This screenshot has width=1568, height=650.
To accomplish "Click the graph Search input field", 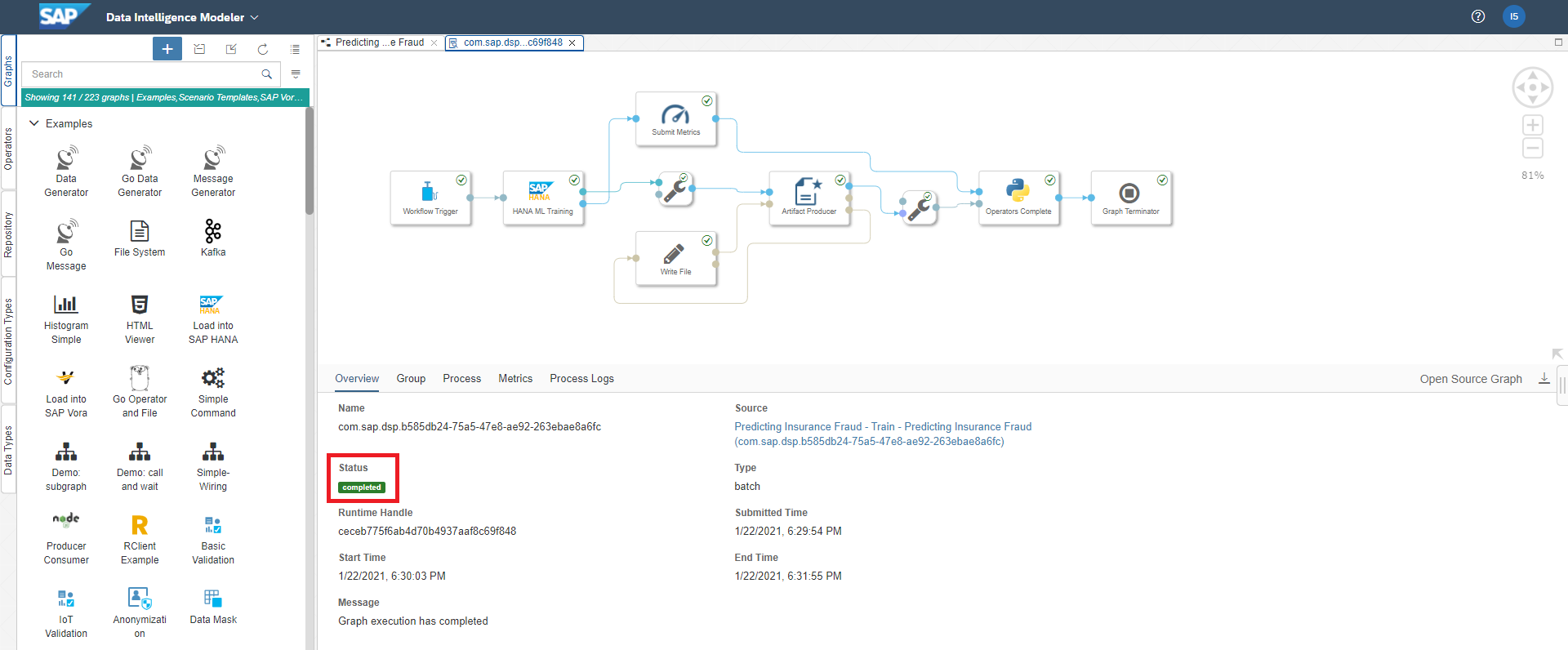I will click(x=143, y=74).
